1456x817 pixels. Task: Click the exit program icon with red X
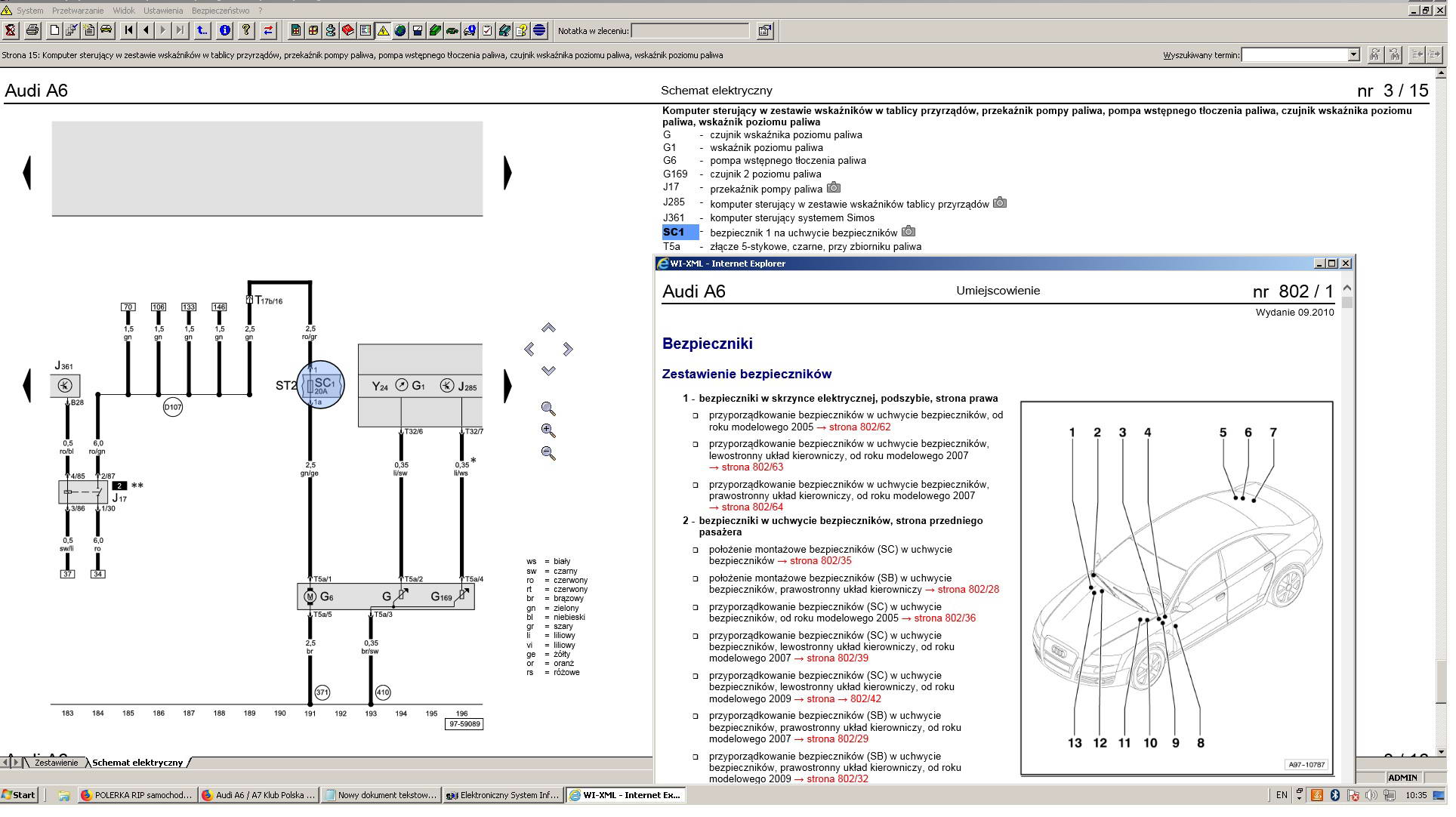click(11, 31)
